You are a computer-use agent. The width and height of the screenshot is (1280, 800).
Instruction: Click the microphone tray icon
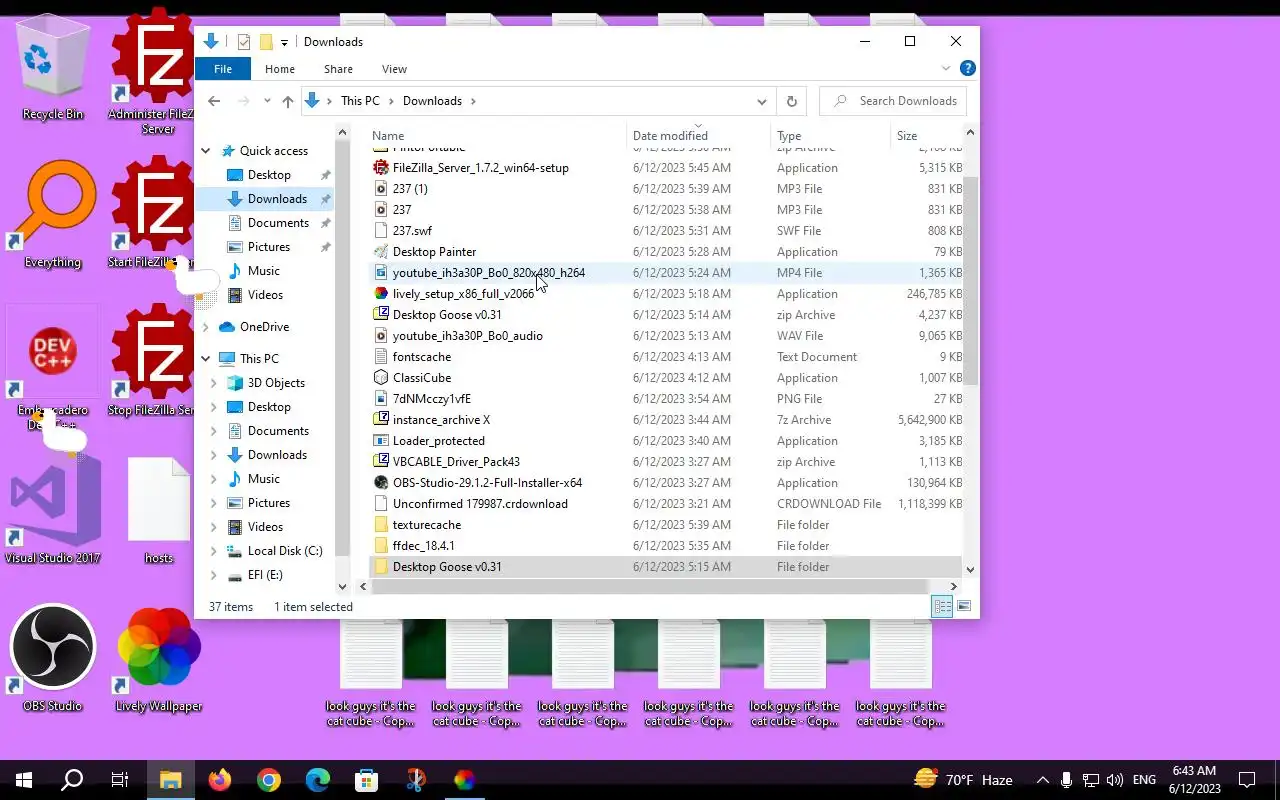click(x=1067, y=780)
